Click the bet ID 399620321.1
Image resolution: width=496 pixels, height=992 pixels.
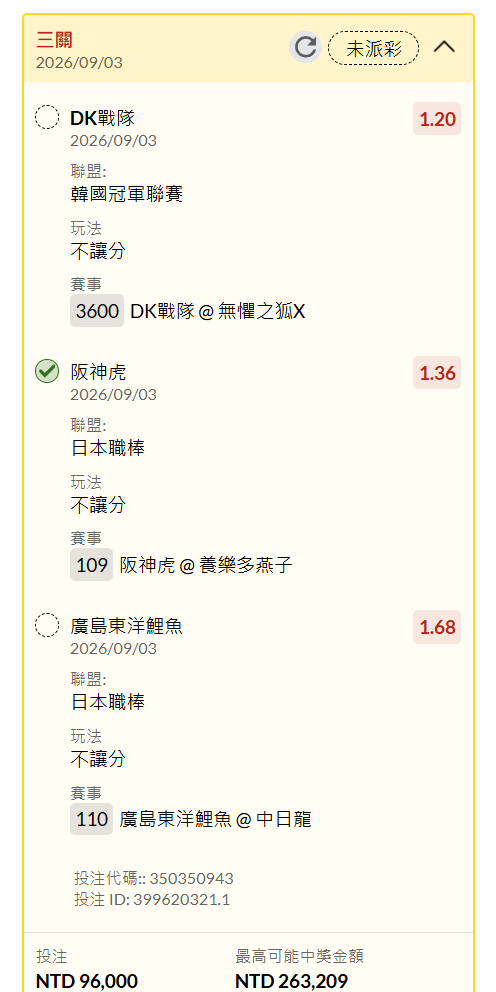[x=182, y=899]
